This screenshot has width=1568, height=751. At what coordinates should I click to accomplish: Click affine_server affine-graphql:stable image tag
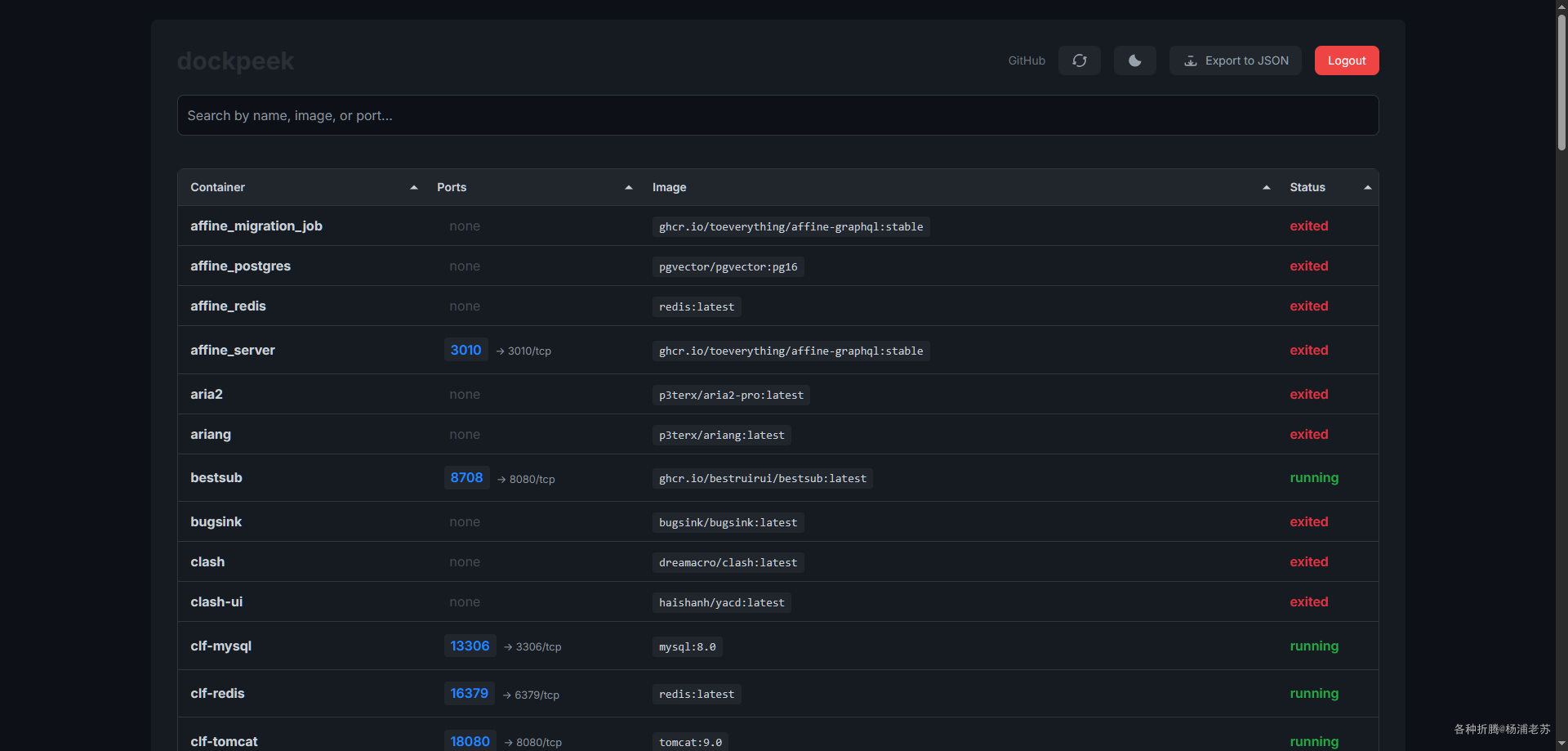point(791,351)
